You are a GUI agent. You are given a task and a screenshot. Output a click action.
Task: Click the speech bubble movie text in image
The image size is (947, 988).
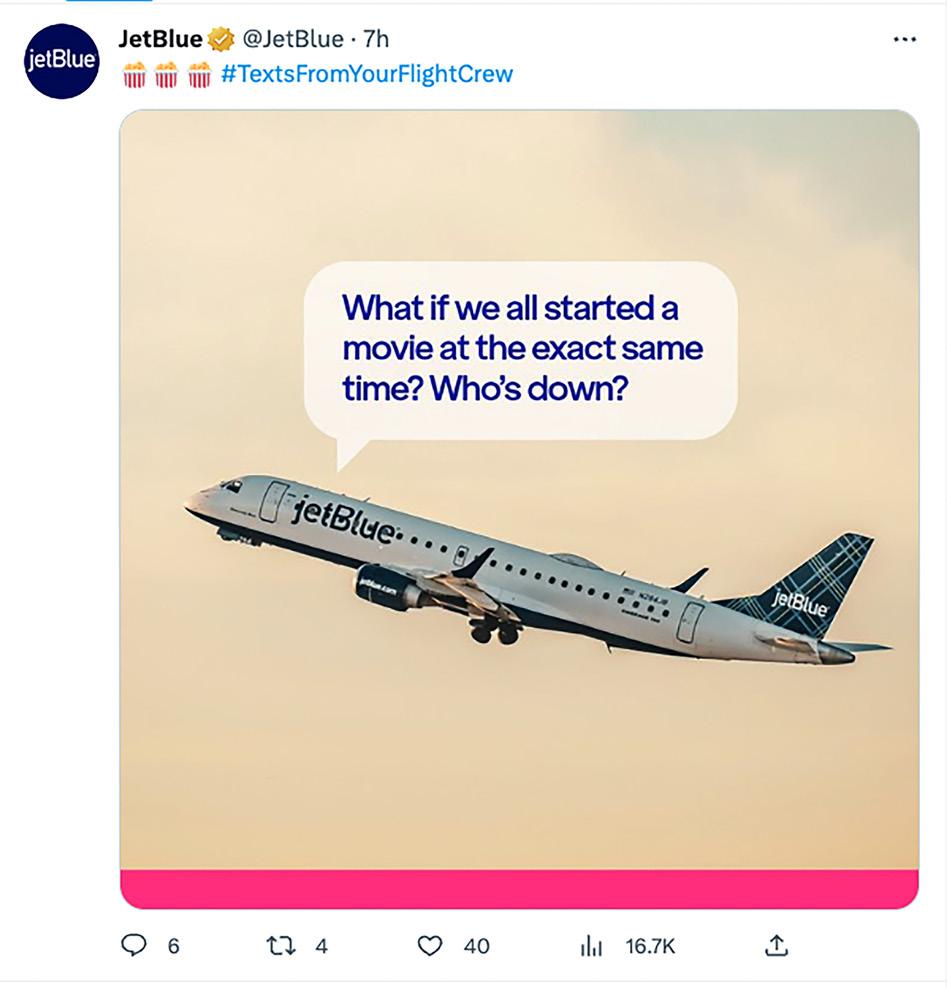521,348
